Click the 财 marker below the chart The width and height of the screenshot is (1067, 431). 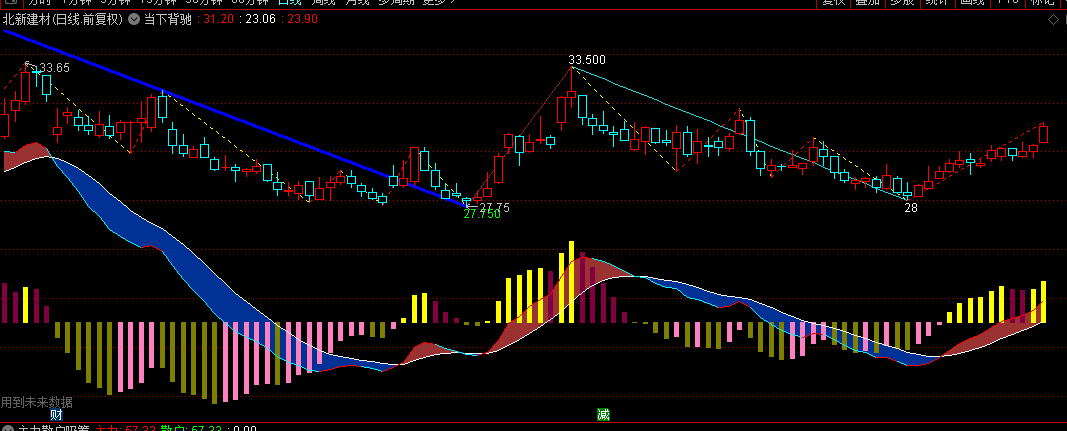click(x=56, y=415)
